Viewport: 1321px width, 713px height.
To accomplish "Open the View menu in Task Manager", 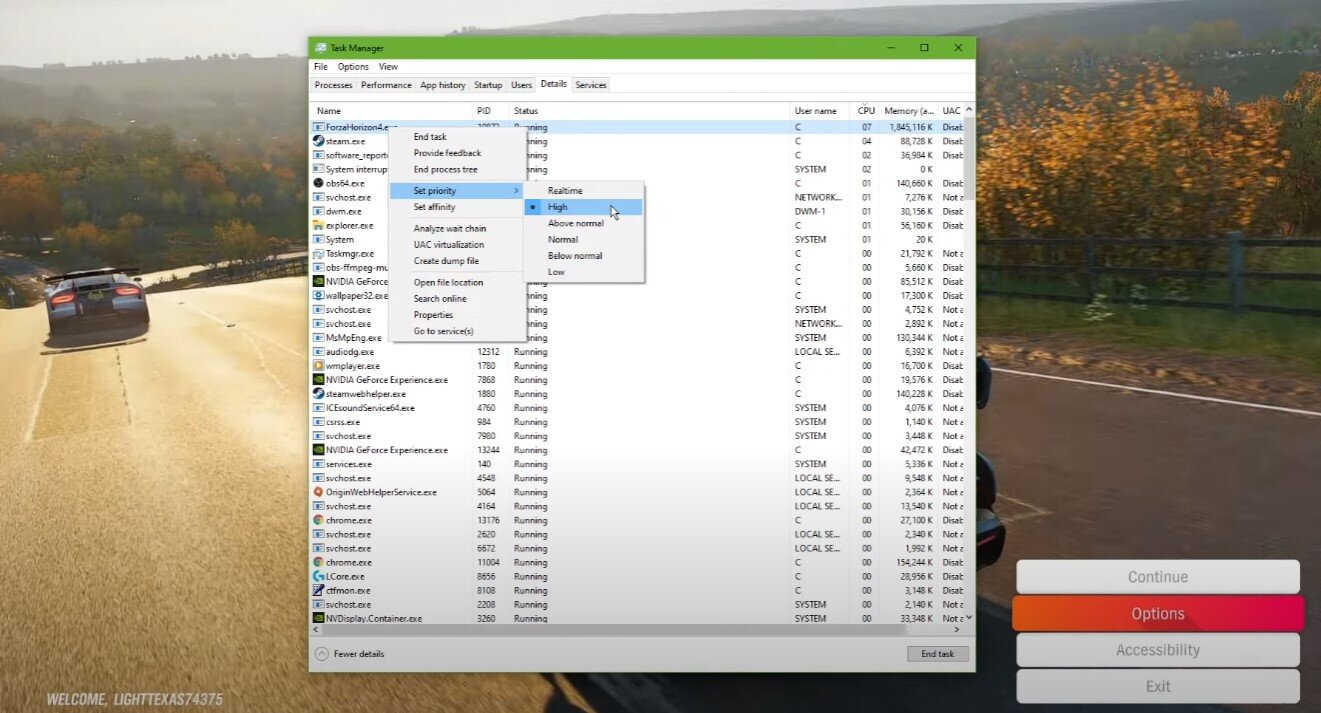I will 388,67.
